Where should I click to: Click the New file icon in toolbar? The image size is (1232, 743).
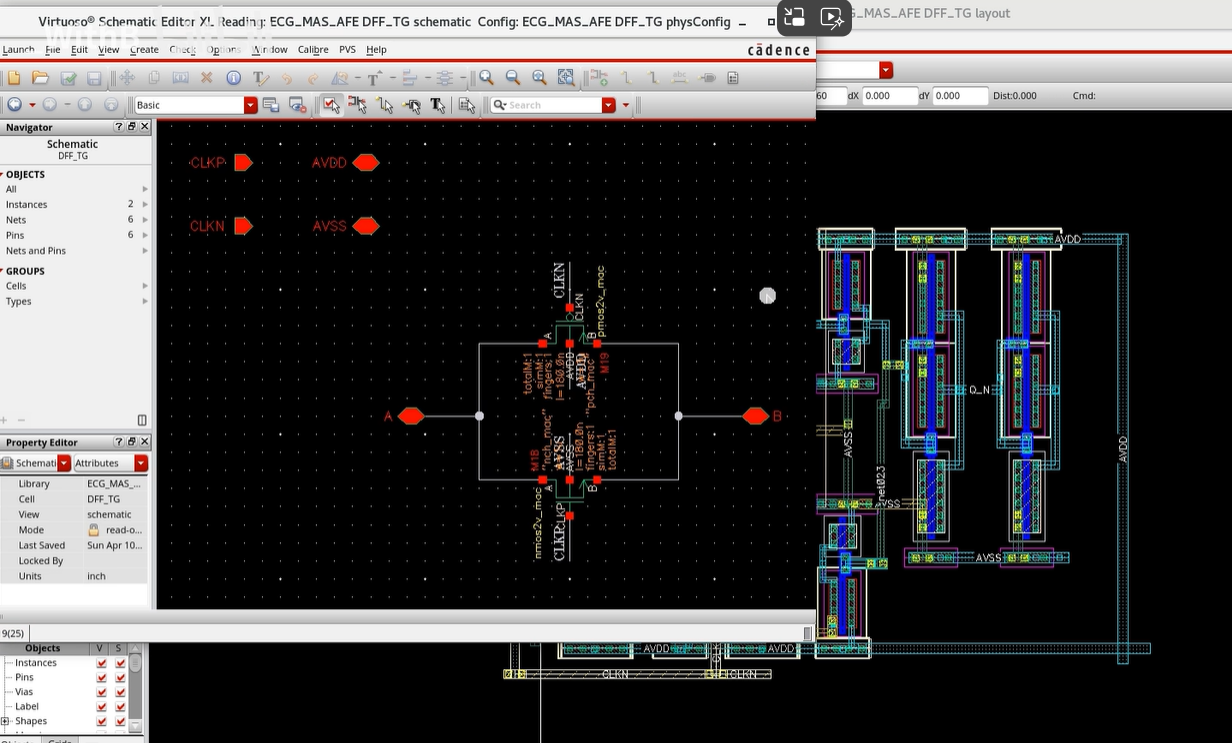click(14, 77)
